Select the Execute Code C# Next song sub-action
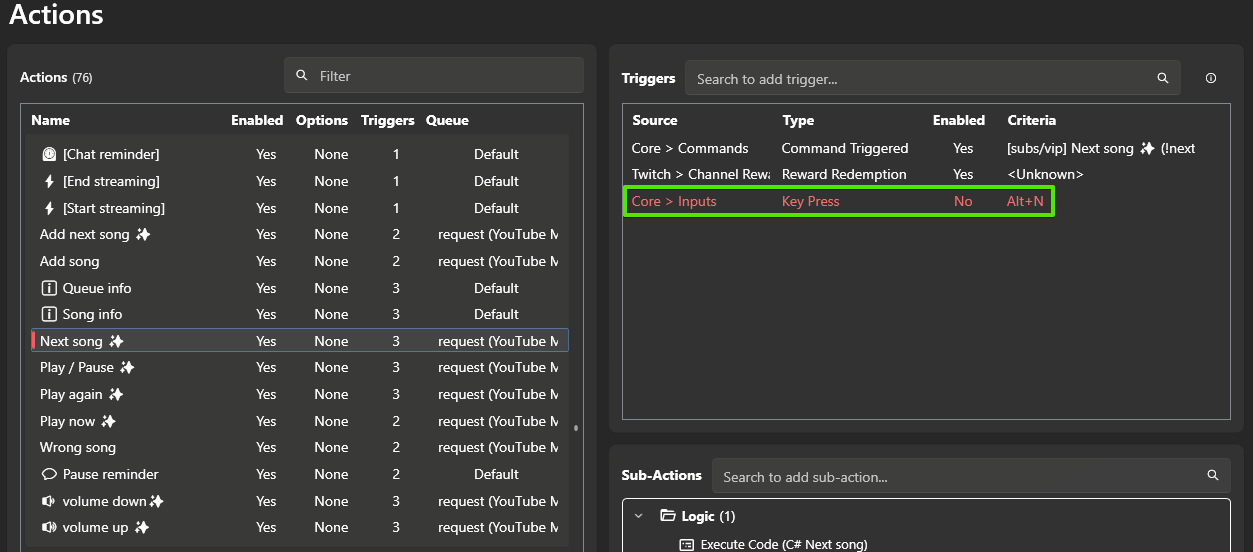Viewport: 1253px width, 552px height. tap(783, 544)
